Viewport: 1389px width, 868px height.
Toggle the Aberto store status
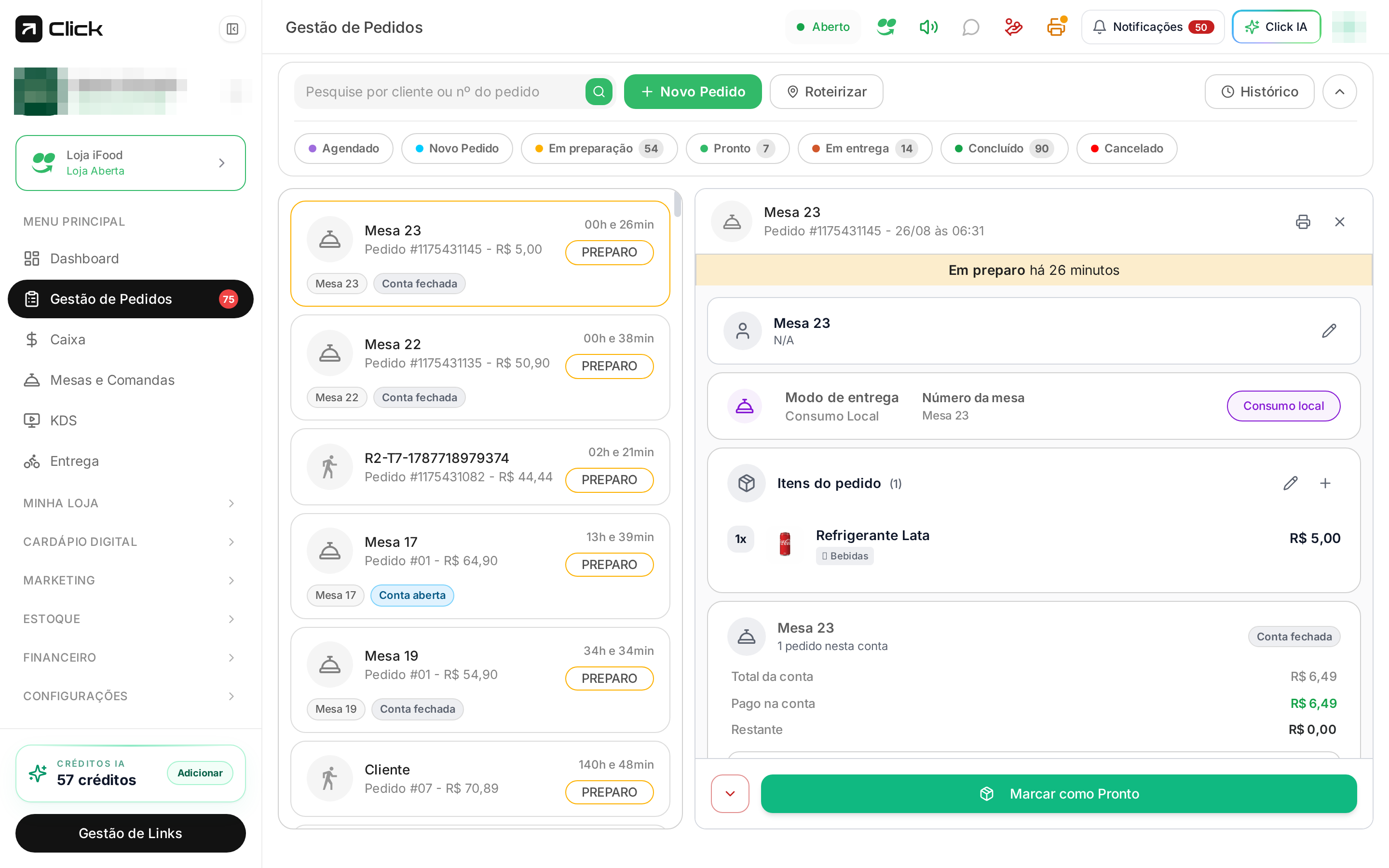click(x=823, y=27)
